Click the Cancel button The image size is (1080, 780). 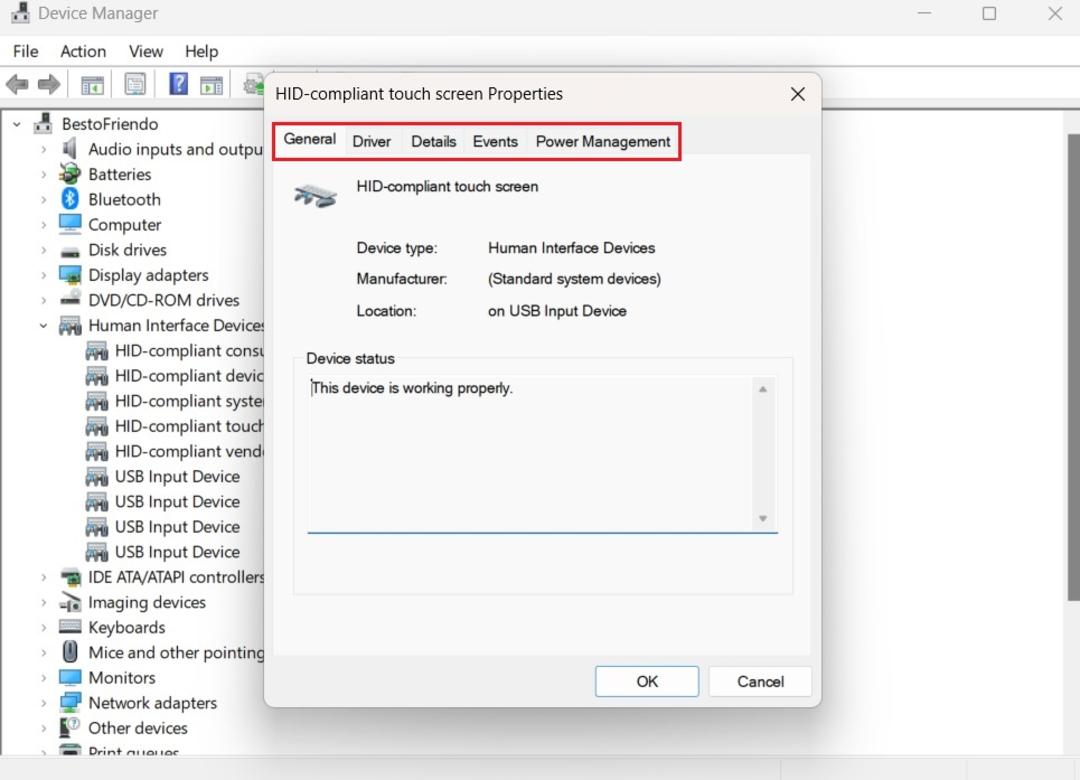click(x=760, y=681)
